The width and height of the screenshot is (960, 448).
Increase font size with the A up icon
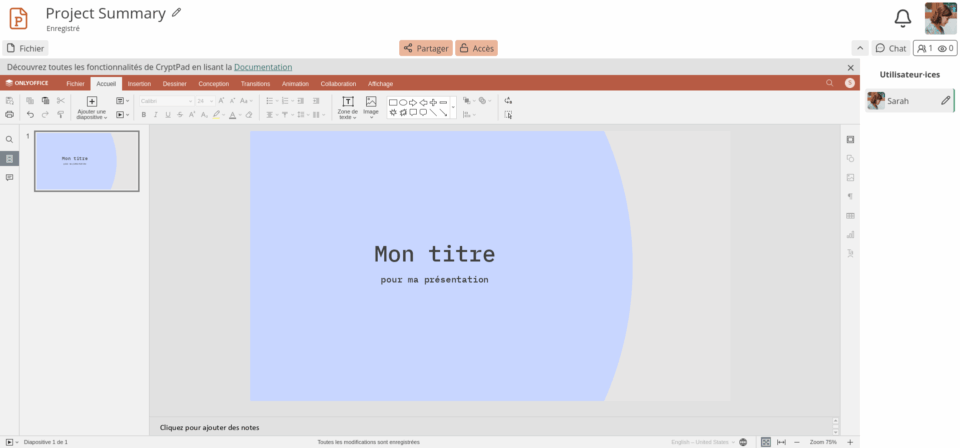tap(221, 101)
